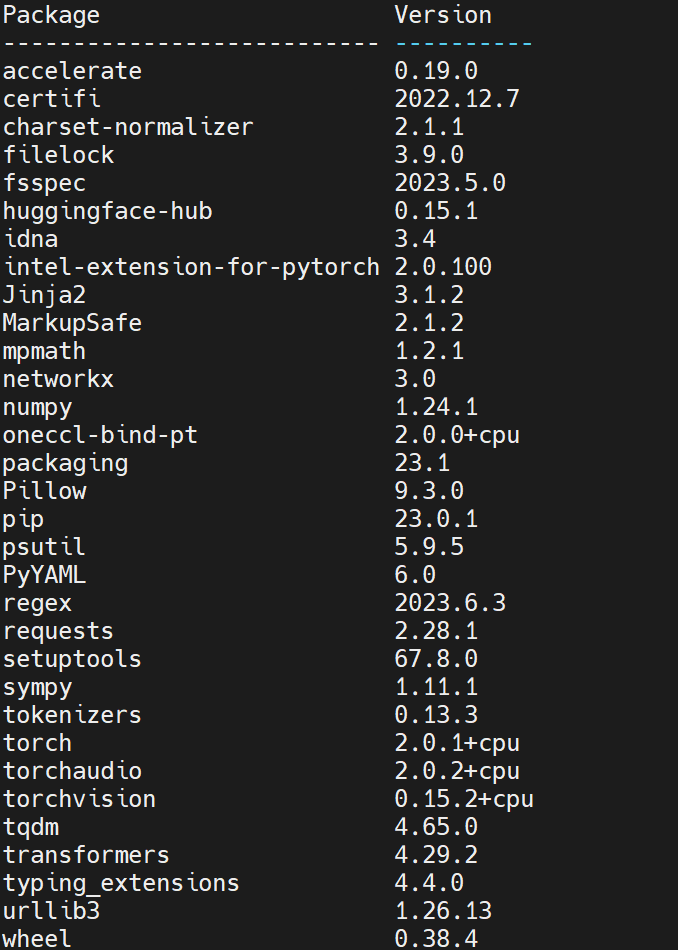The image size is (678, 950).
Task: Click the tqdm package name
Action: pos(30,826)
